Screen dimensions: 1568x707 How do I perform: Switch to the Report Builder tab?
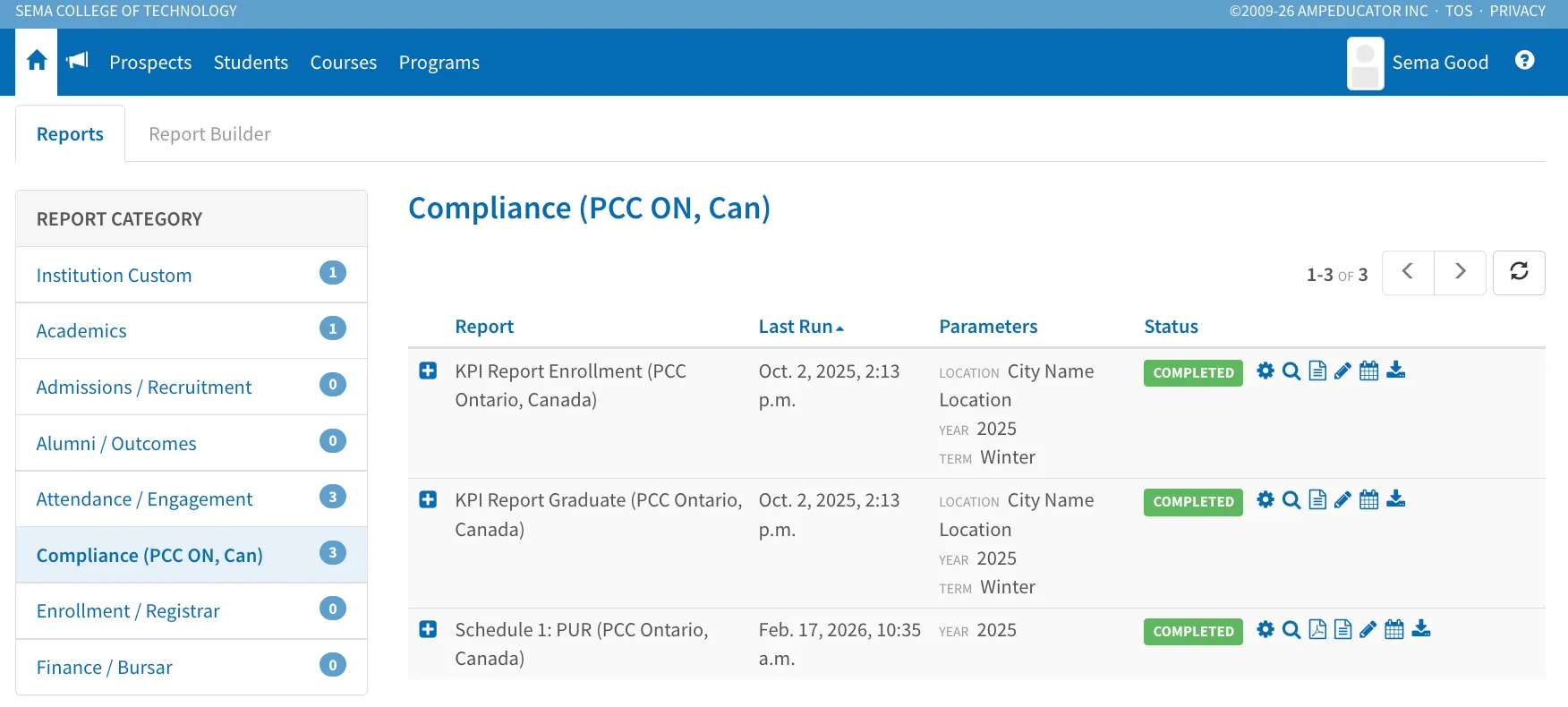pos(209,133)
